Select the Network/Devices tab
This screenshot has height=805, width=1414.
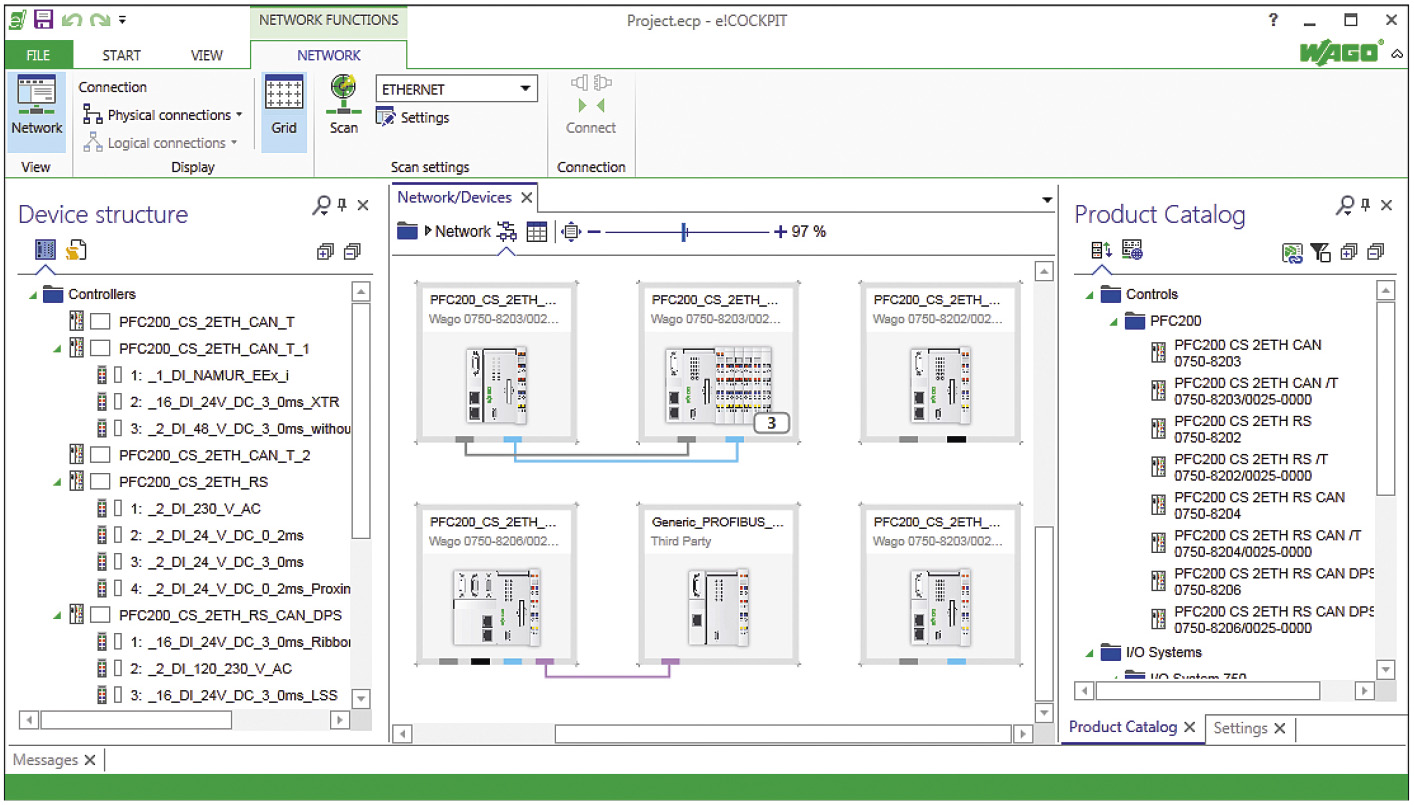[464, 198]
